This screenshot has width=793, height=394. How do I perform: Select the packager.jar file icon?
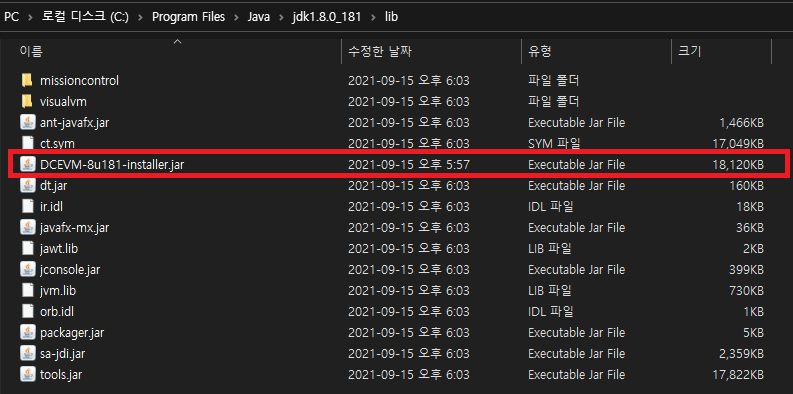point(27,333)
